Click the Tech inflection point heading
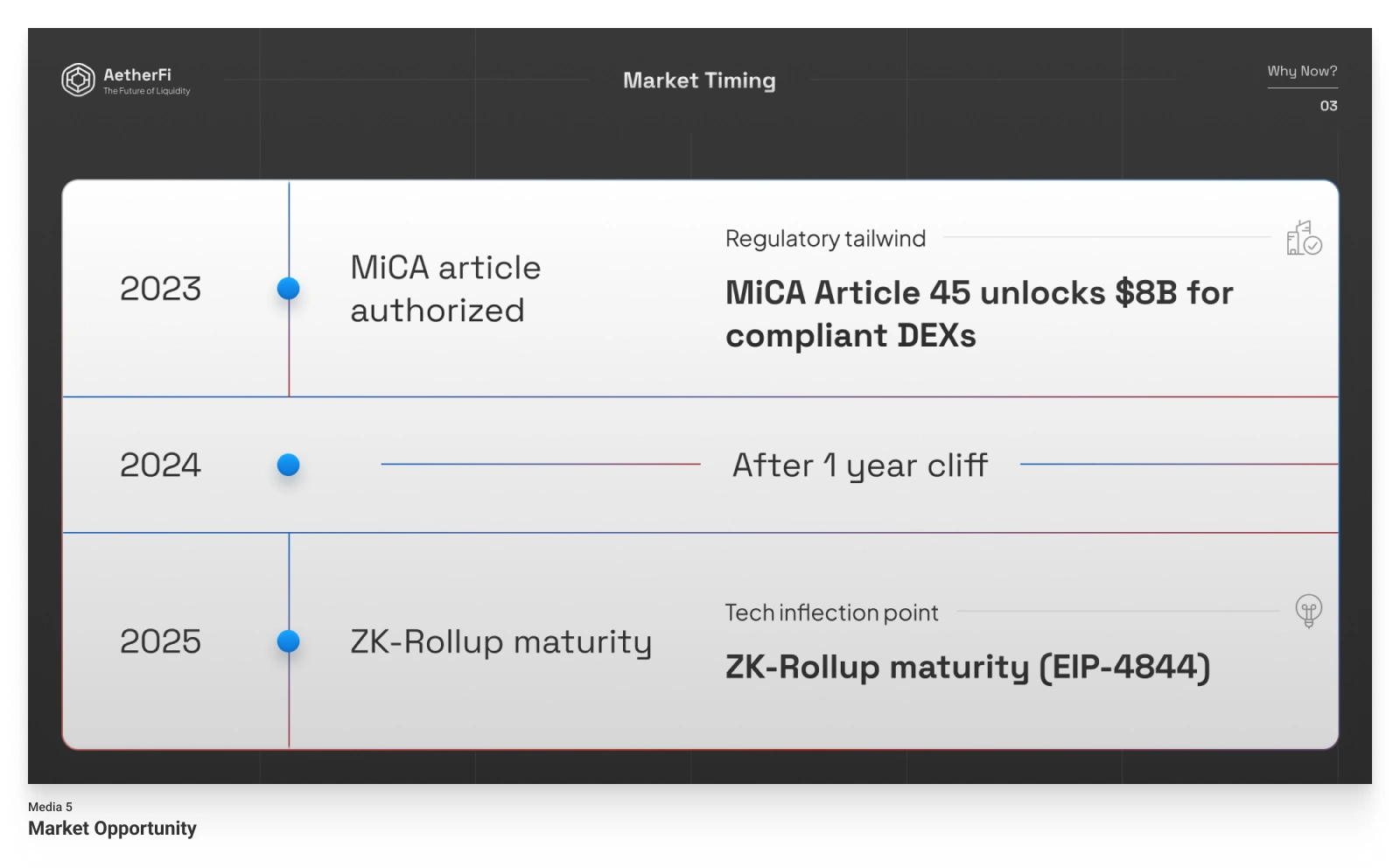Image resolution: width=1400 pixels, height=868 pixels. tap(831, 612)
